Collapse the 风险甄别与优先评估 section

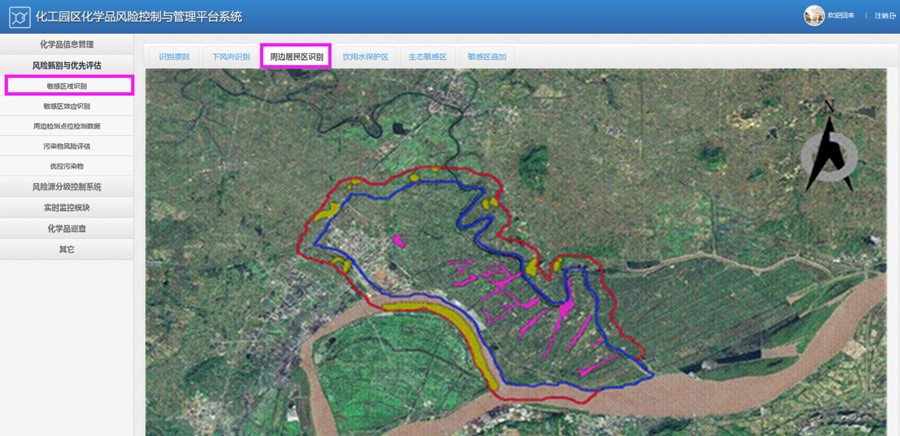(x=67, y=65)
